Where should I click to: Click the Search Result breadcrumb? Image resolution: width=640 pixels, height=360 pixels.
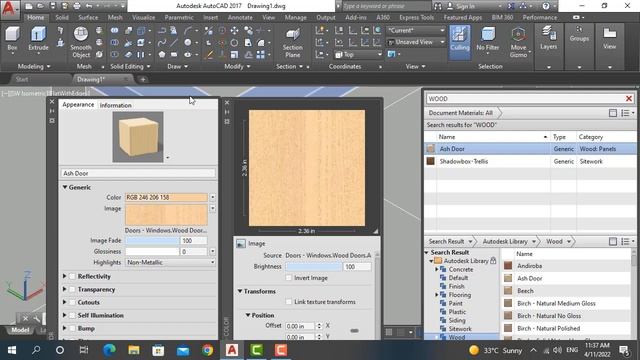[x=447, y=242]
